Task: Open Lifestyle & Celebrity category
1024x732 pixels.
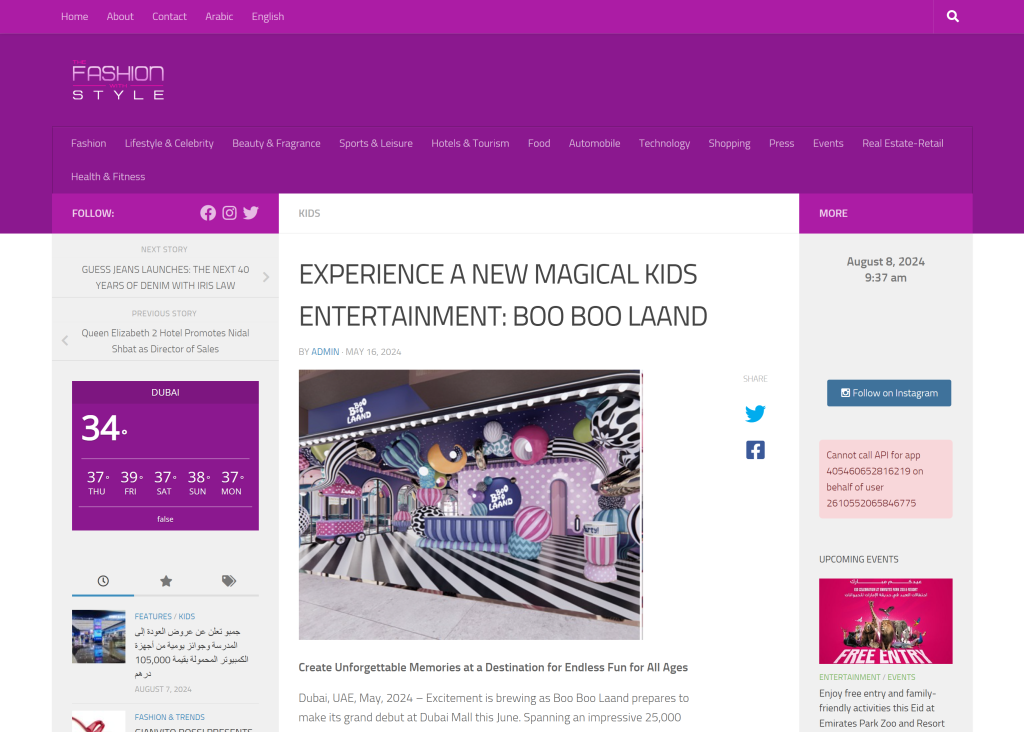Action: click(x=169, y=143)
